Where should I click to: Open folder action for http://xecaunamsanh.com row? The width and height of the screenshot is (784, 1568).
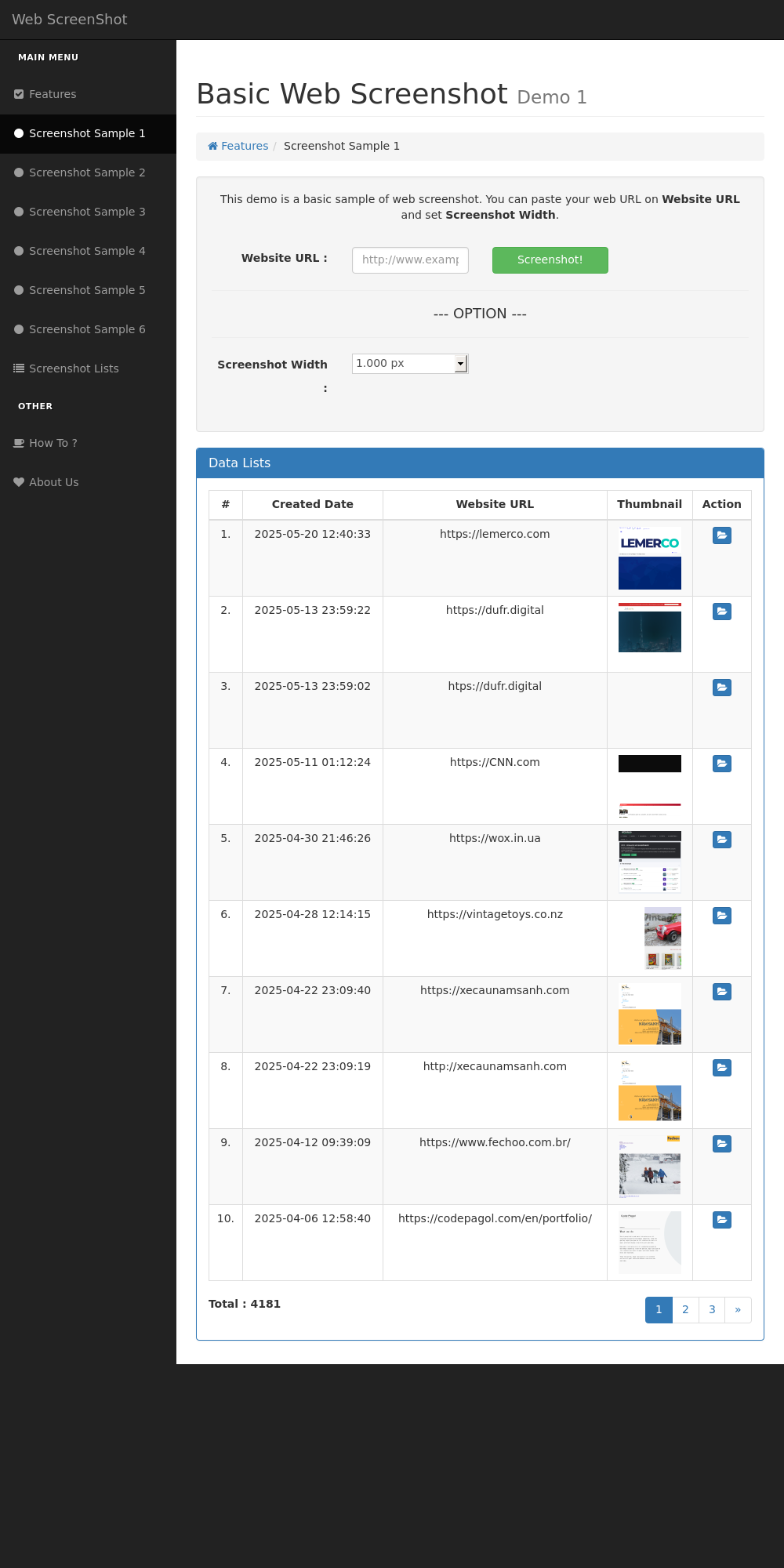click(x=722, y=1068)
